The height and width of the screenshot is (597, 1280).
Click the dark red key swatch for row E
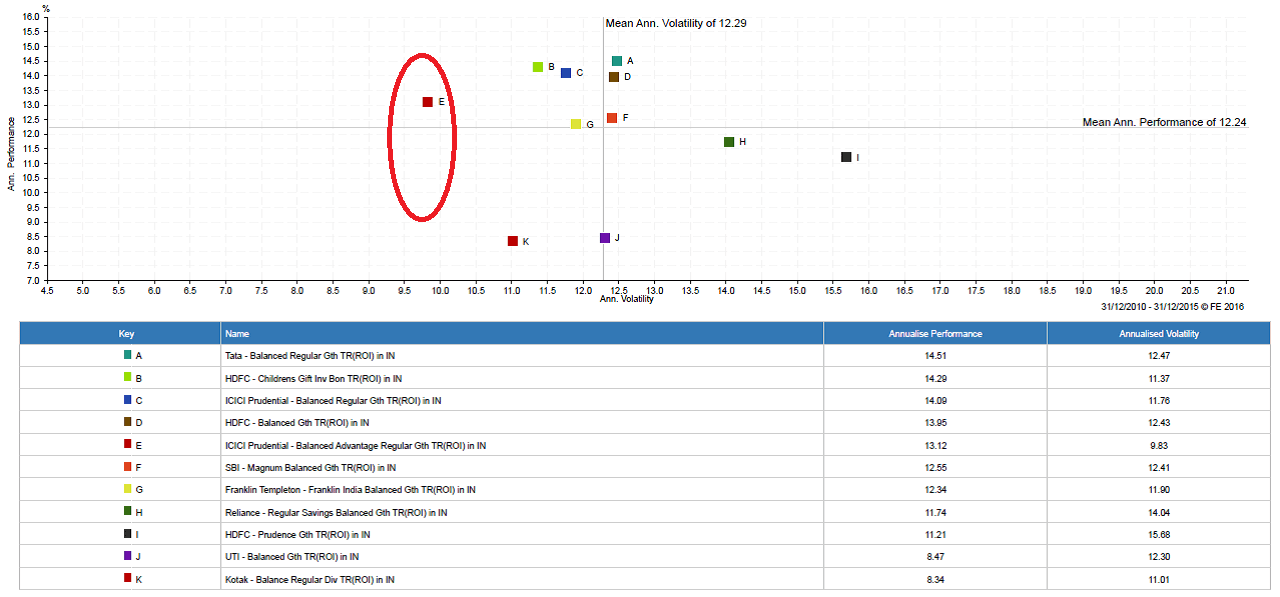[127, 444]
